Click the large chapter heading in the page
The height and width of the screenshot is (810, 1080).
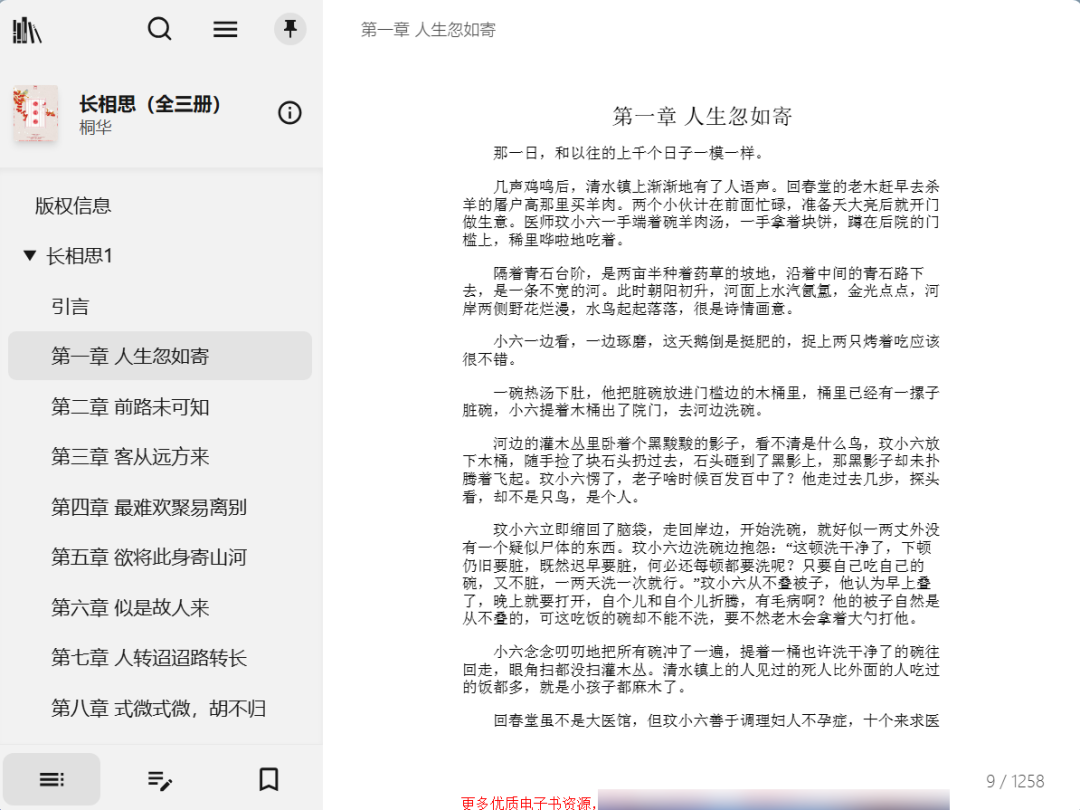[x=702, y=116]
